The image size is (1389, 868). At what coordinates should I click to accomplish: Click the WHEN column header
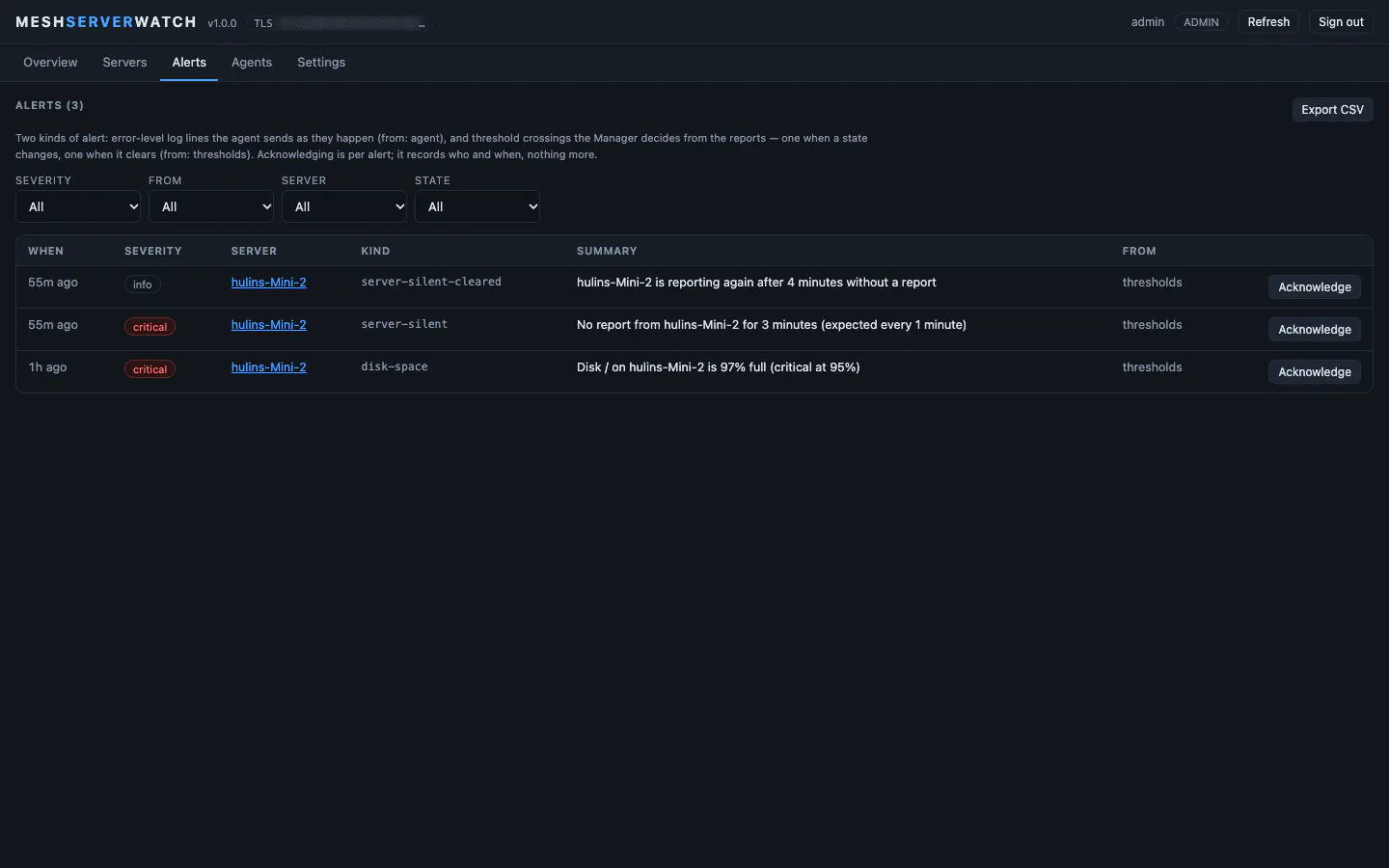pyautogui.click(x=45, y=251)
